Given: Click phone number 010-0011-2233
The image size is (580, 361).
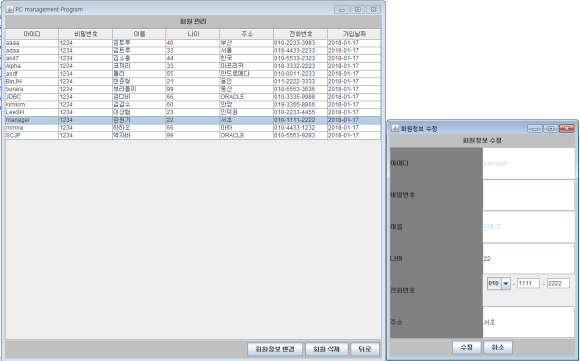Looking at the screenshot, I should coord(300,74).
